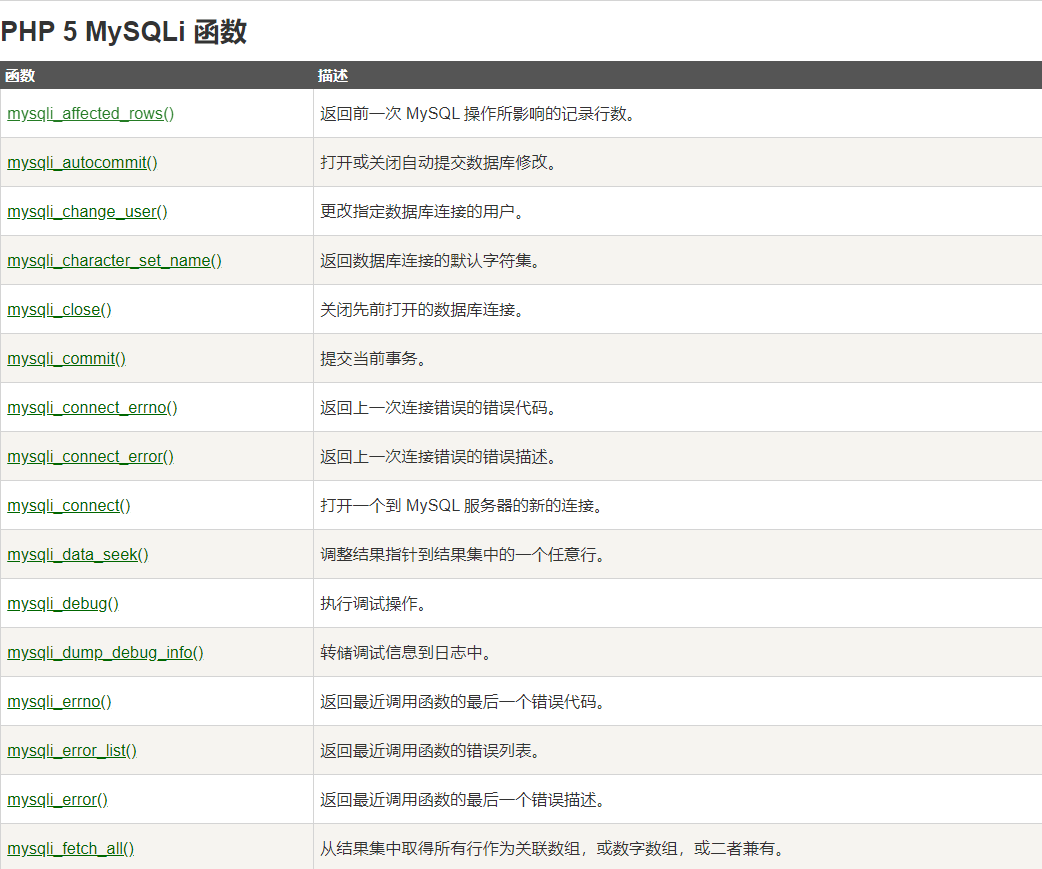Click the 函数 column header

pyautogui.click(x=20, y=76)
